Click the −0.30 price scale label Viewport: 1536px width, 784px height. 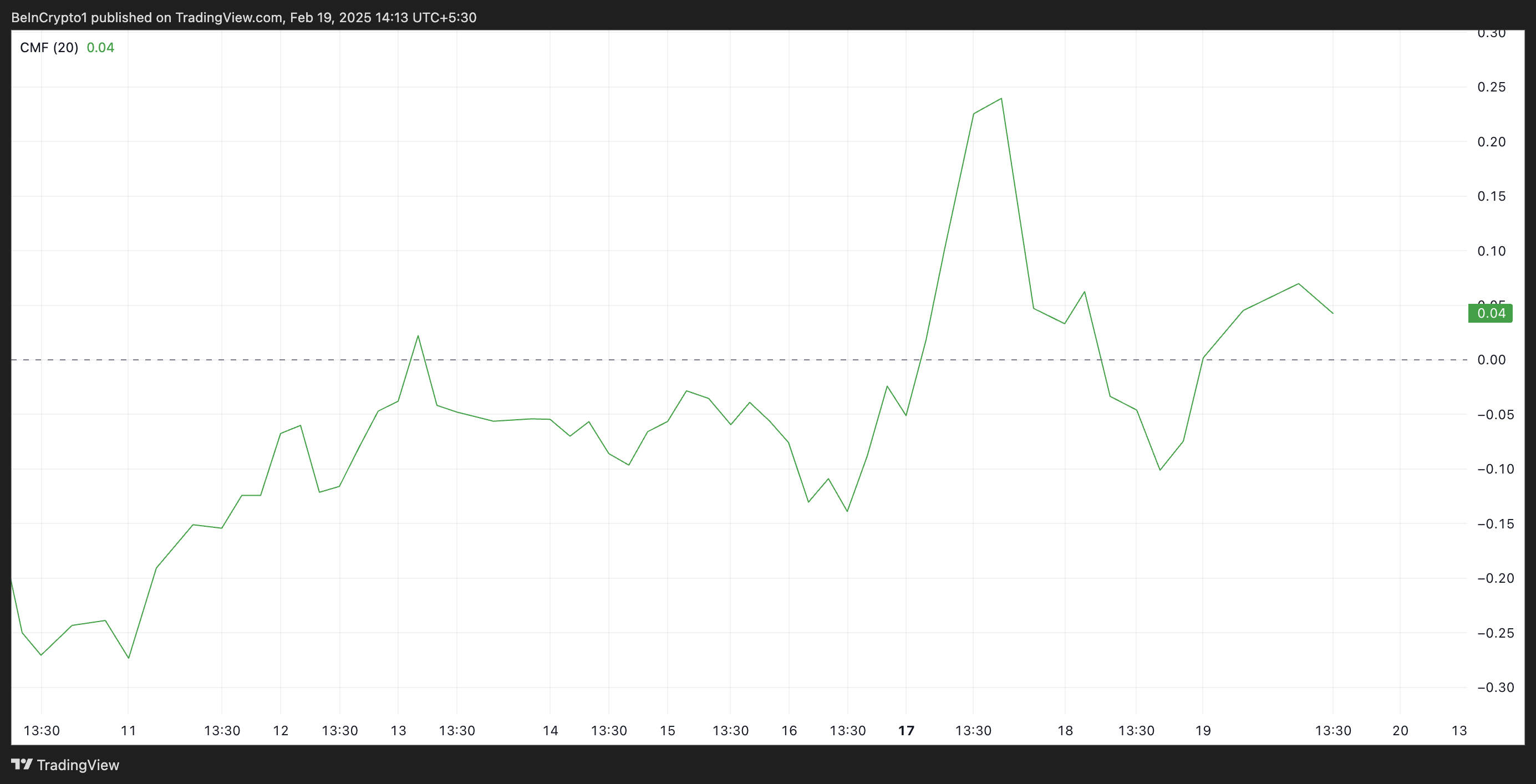[x=1495, y=688]
